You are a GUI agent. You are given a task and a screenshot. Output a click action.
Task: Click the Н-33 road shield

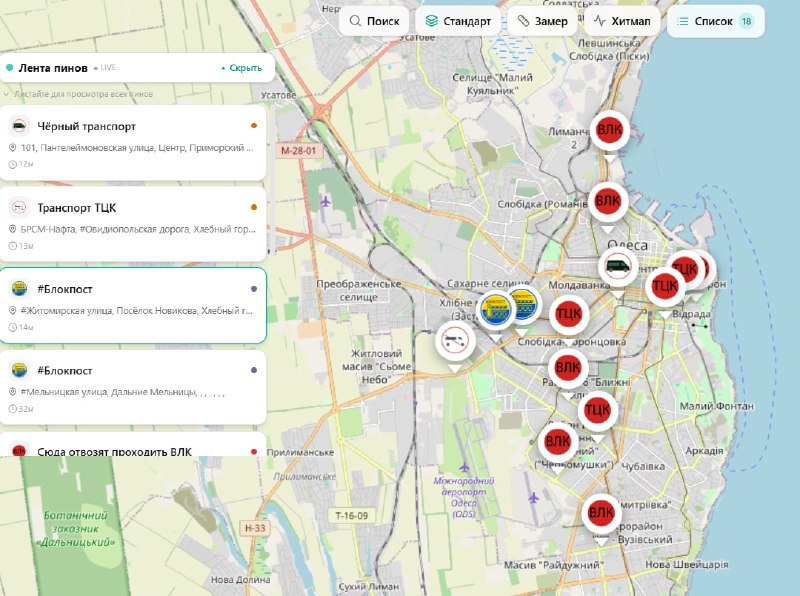pos(255,528)
